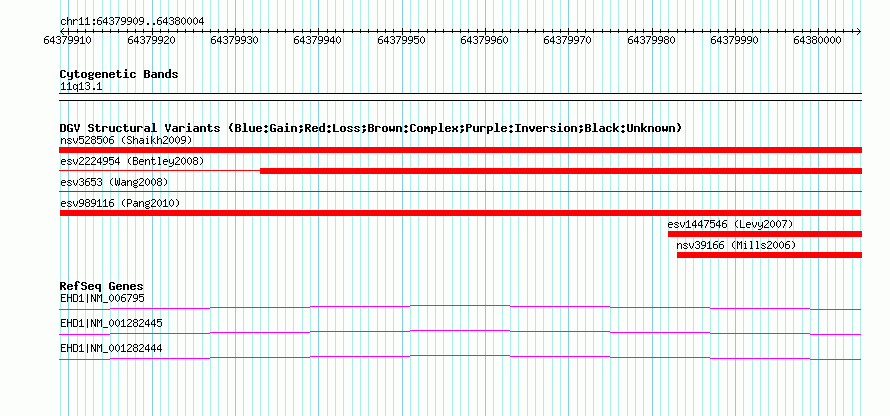Screen dimensions: 890x416
Task: Click the EHD1|NM_006795 magenta transcript line
Action: (460, 308)
